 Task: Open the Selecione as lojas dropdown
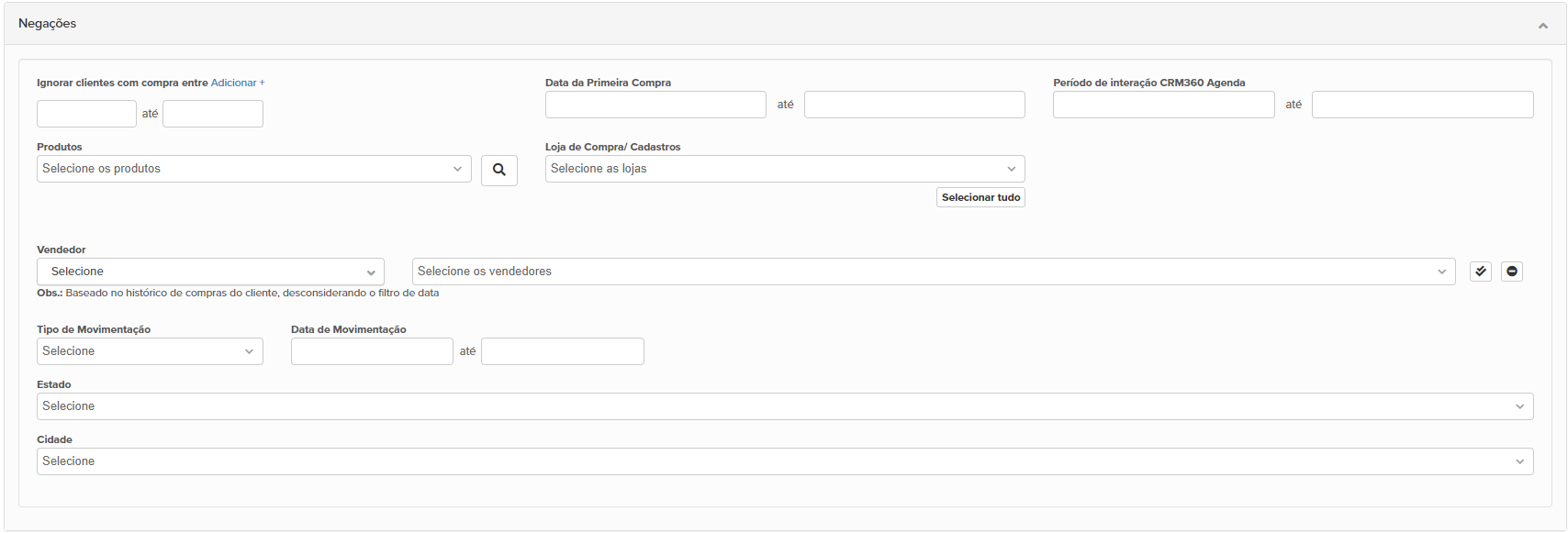pos(785,169)
